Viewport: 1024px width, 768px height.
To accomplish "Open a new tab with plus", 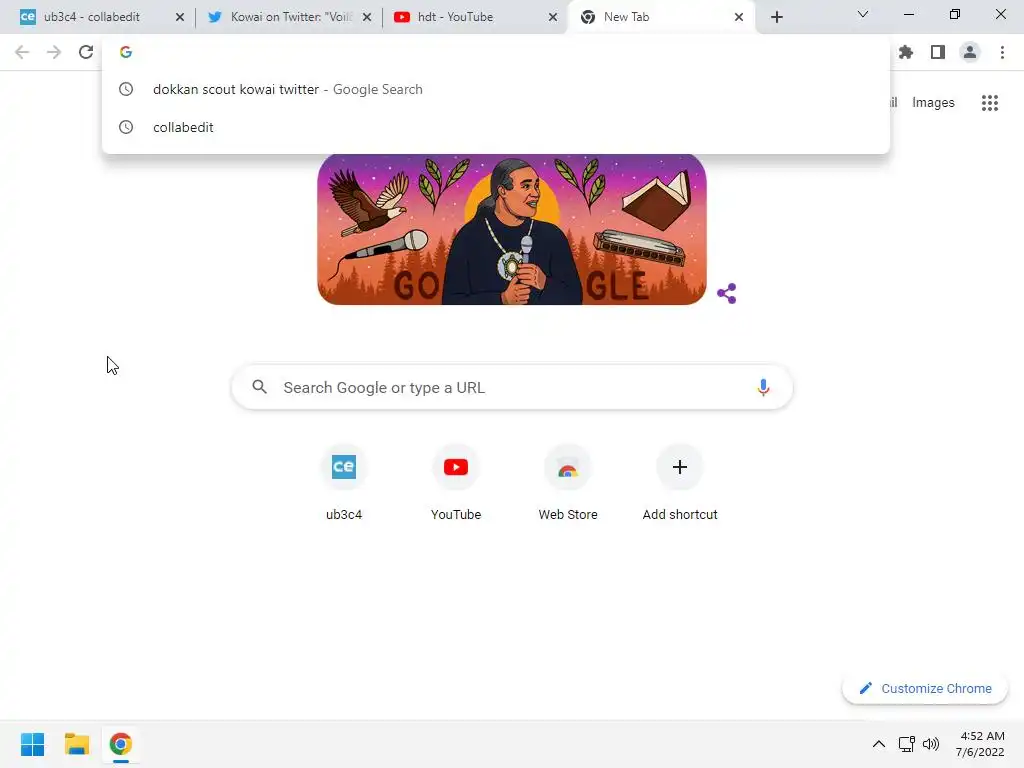I will click(x=776, y=17).
